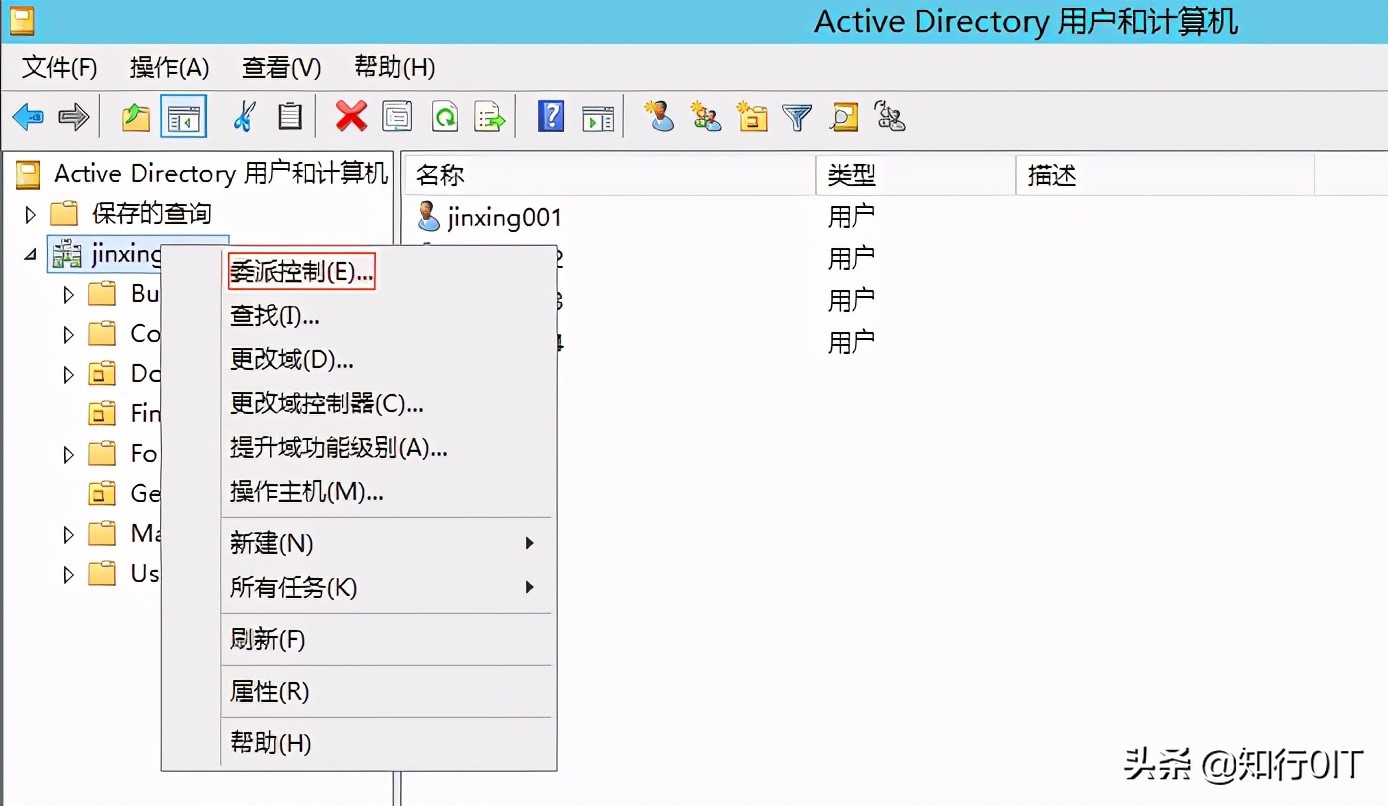Click the clipboard Paste toolbar icon

[x=290, y=117]
